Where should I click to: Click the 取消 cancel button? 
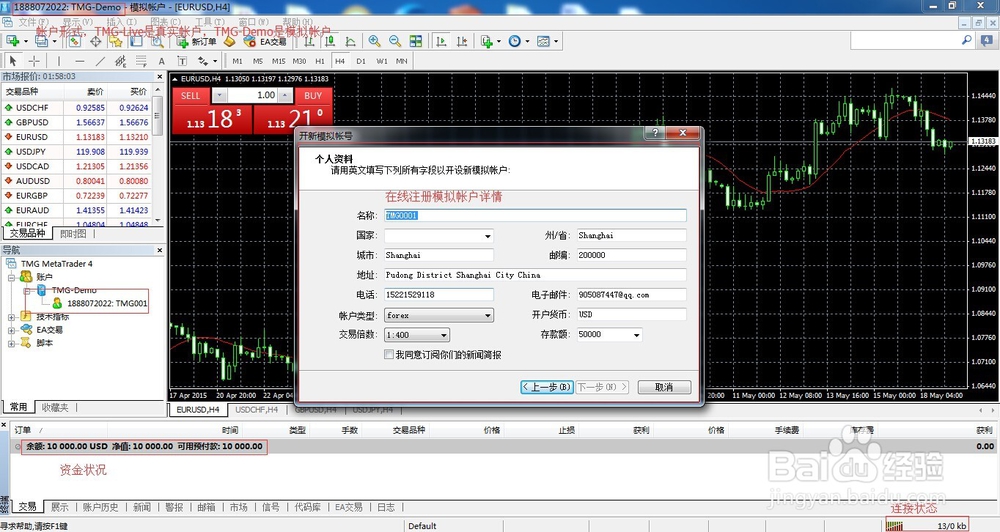pyautogui.click(x=664, y=387)
